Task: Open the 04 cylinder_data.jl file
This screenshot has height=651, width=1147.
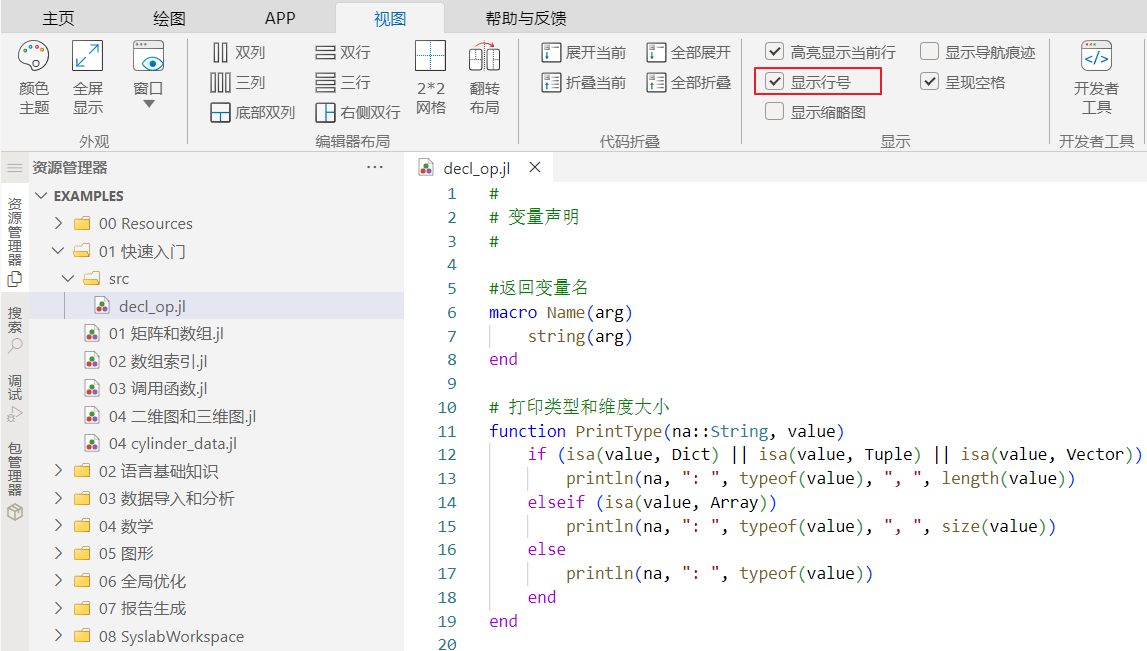Action: pyautogui.click(x=172, y=444)
